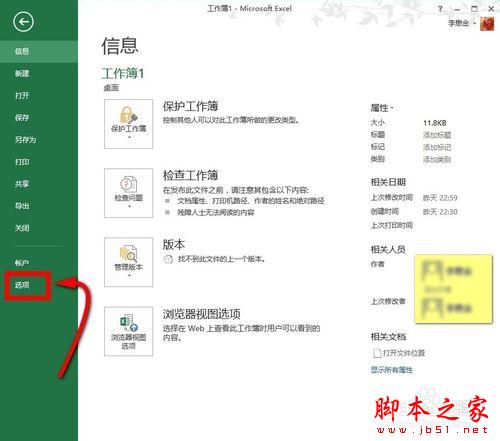Click the 管理版本 manage versions icon button
This screenshot has width=500, height=441.
[x=128, y=262]
